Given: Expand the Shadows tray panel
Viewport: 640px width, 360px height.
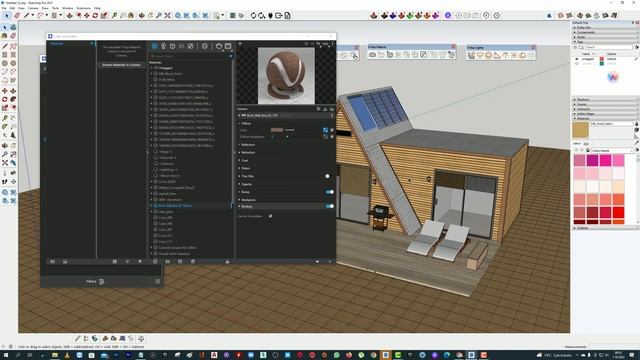Looking at the screenshot, I should click(x=605, y=99).
